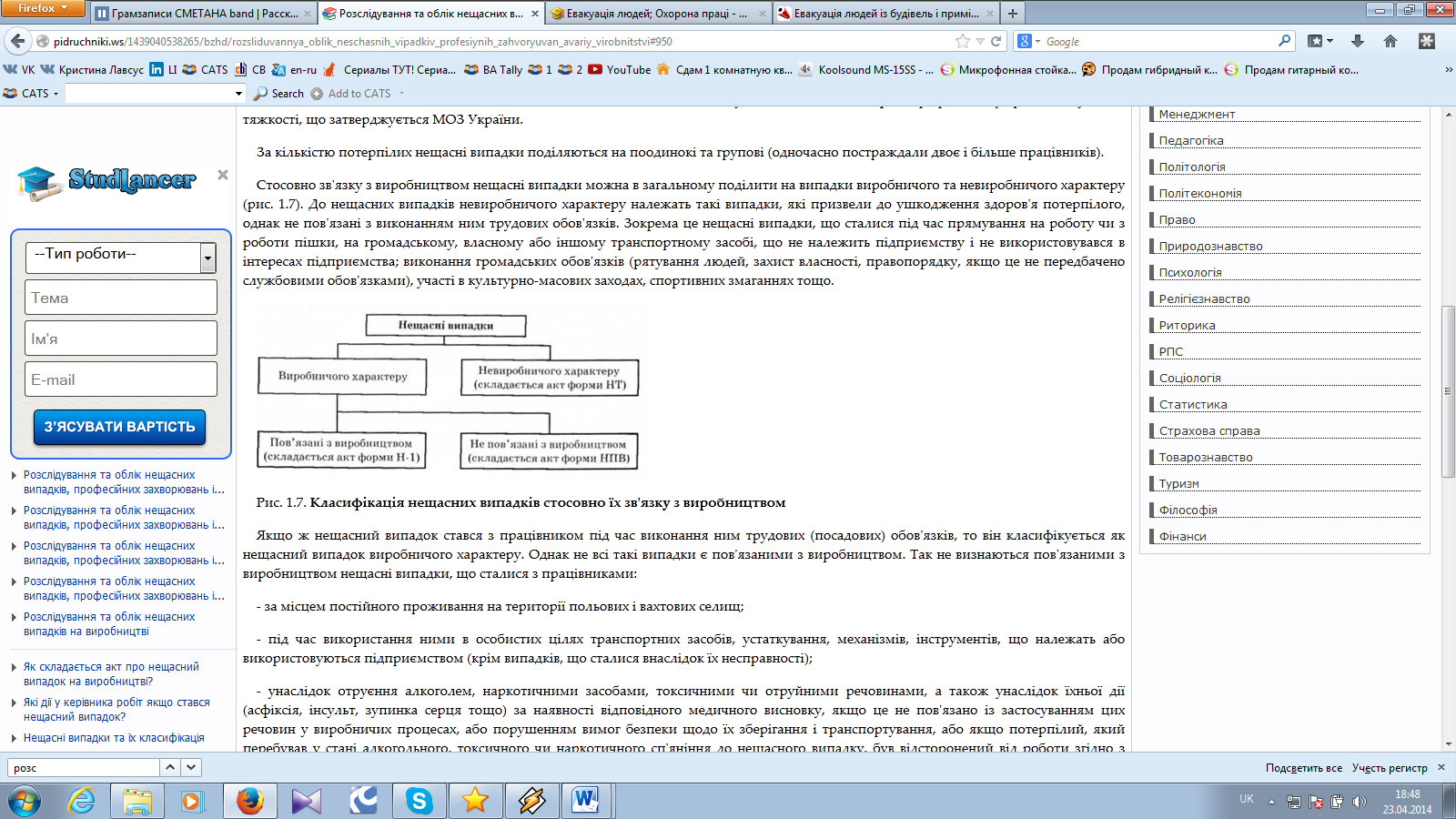
Task: Click Search in the CATS toolbar
Action: [278, 93]
